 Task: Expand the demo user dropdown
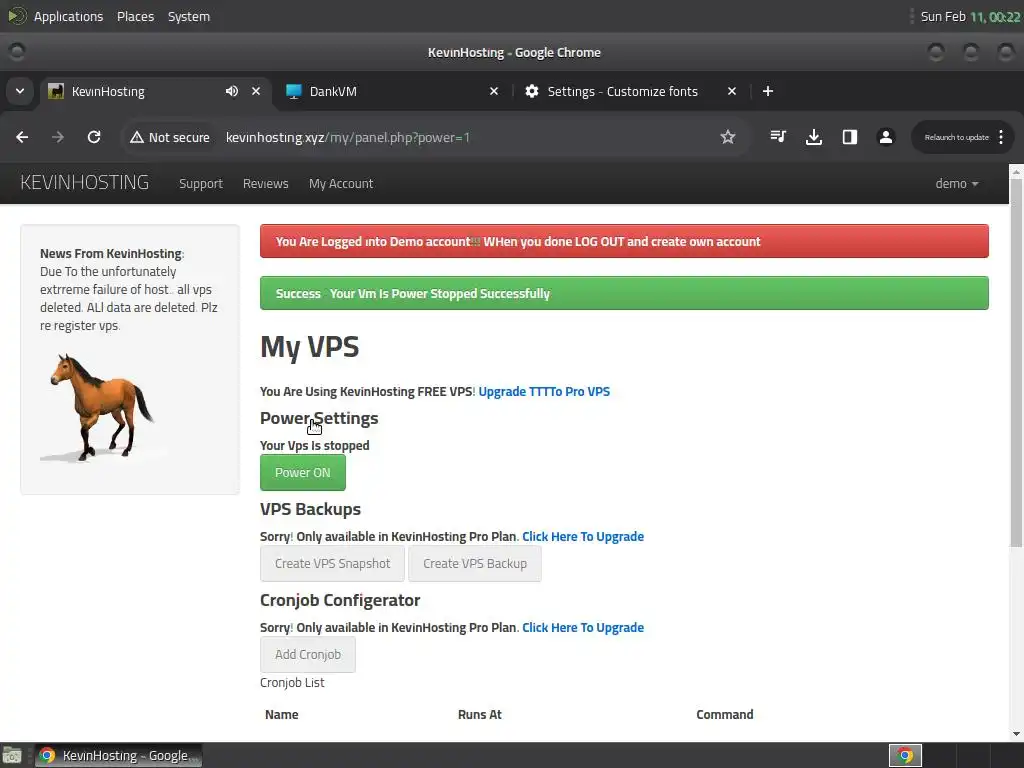(957, 184)
